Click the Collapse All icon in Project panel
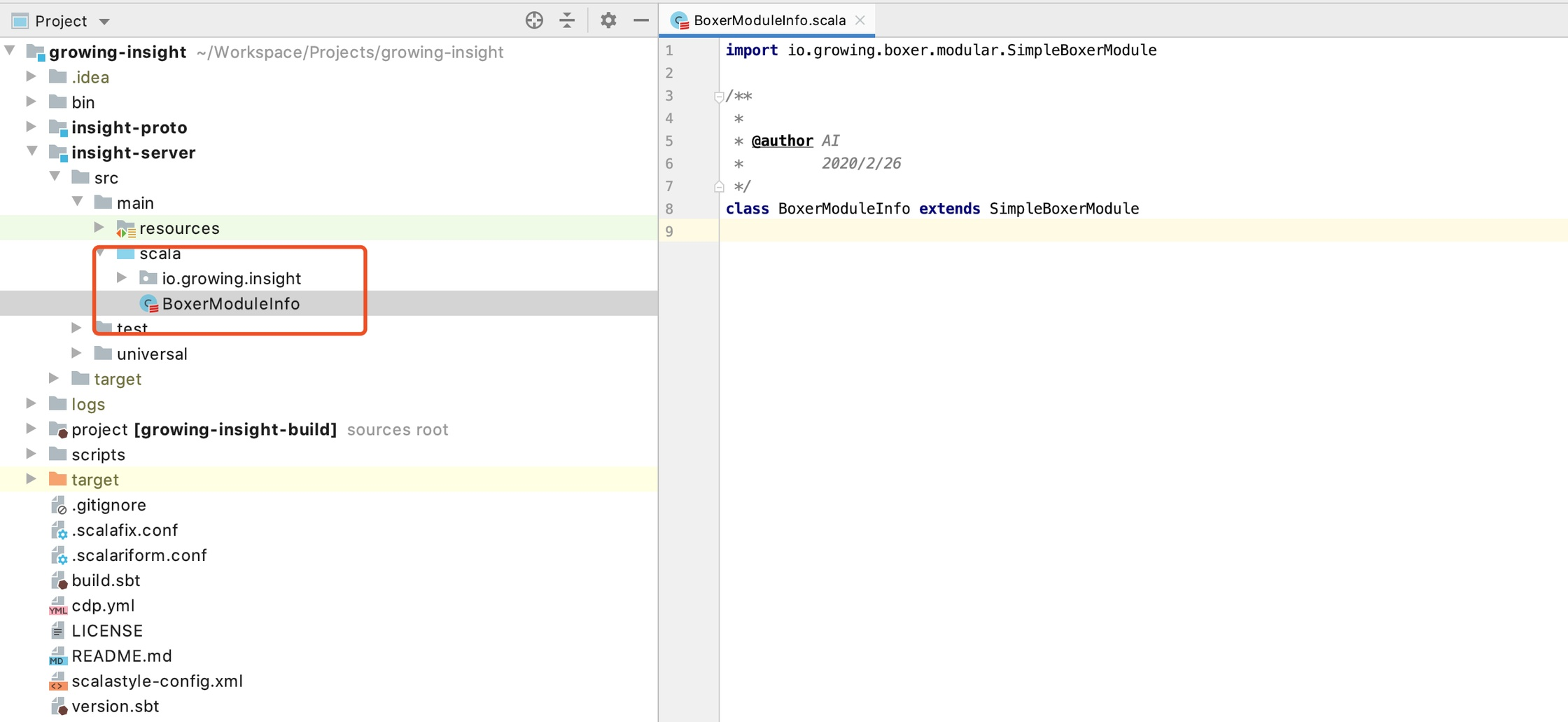This screenshot has height=722, width=1568. tap(568, 20)
